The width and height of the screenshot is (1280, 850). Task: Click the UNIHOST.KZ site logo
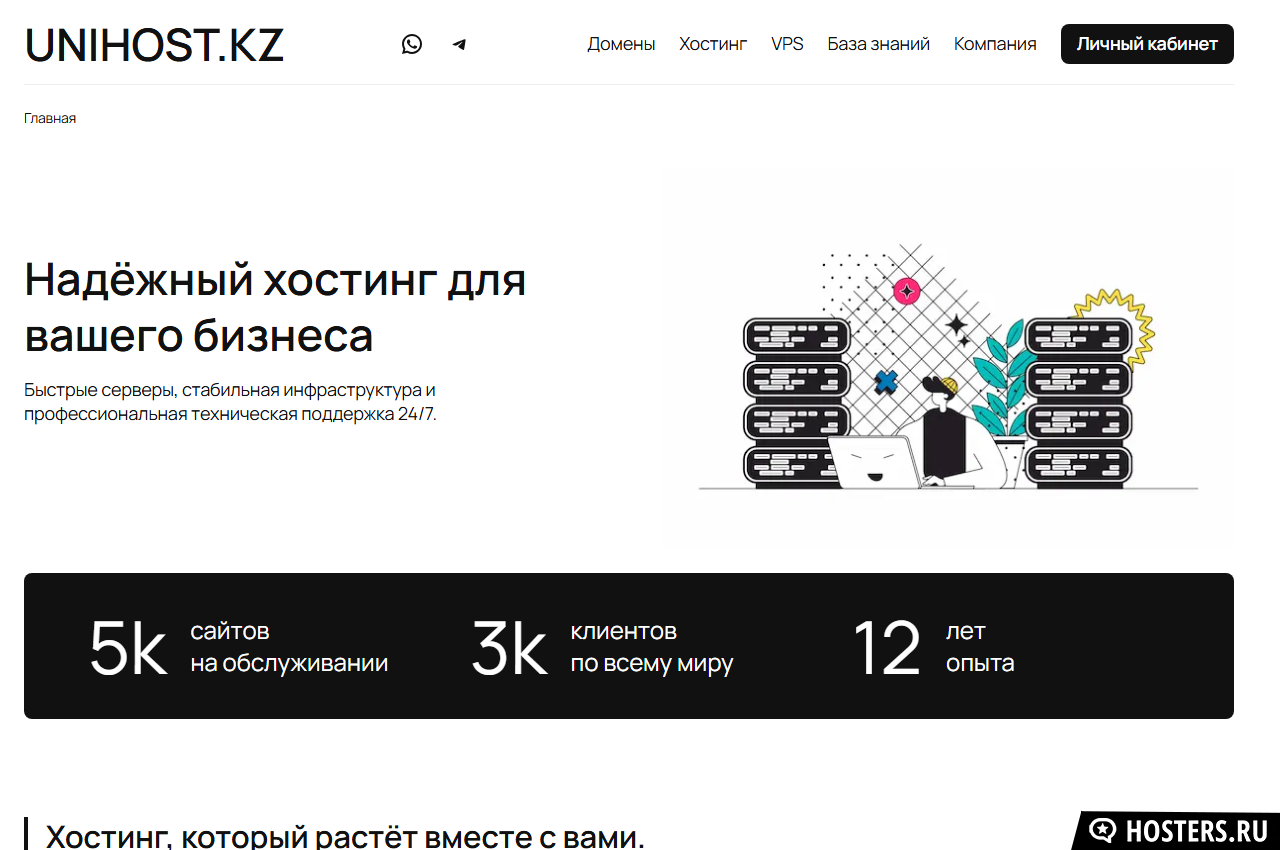(154, 45)
